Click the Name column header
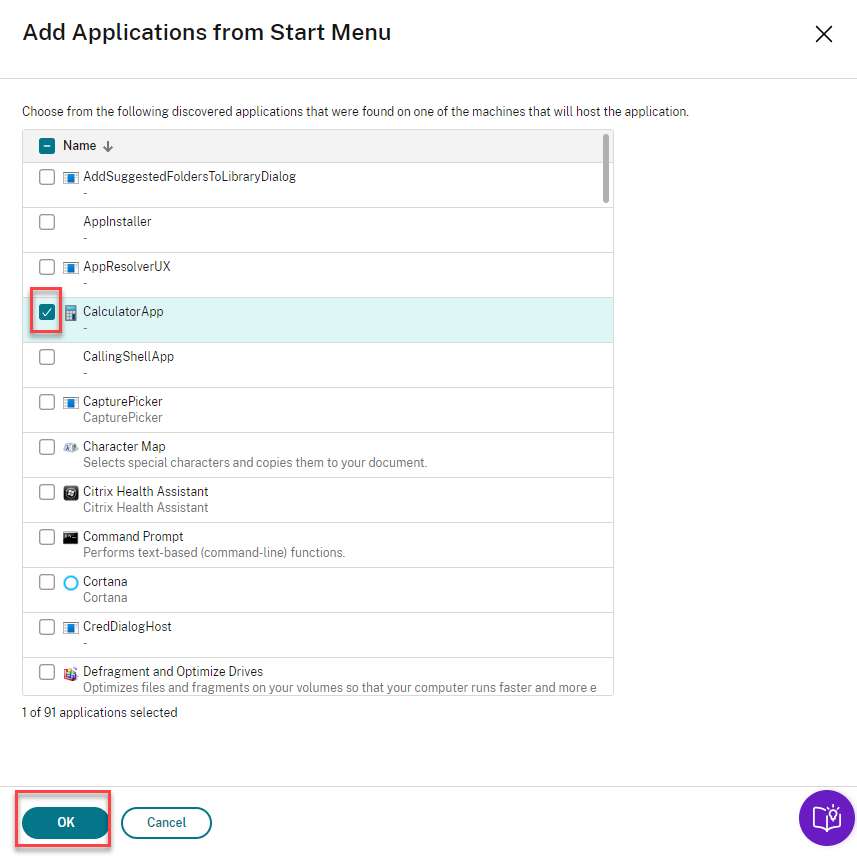This screenshot has height=857, width=857. click(x=79, y=146)
